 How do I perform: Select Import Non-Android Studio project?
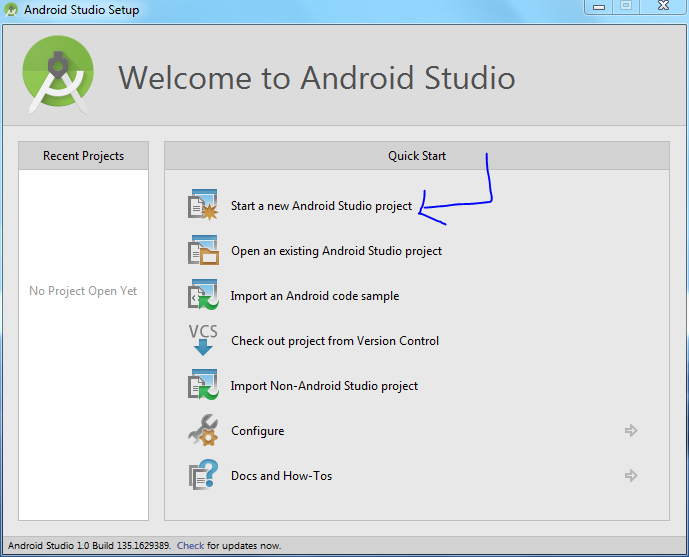(x=324, y=386)
